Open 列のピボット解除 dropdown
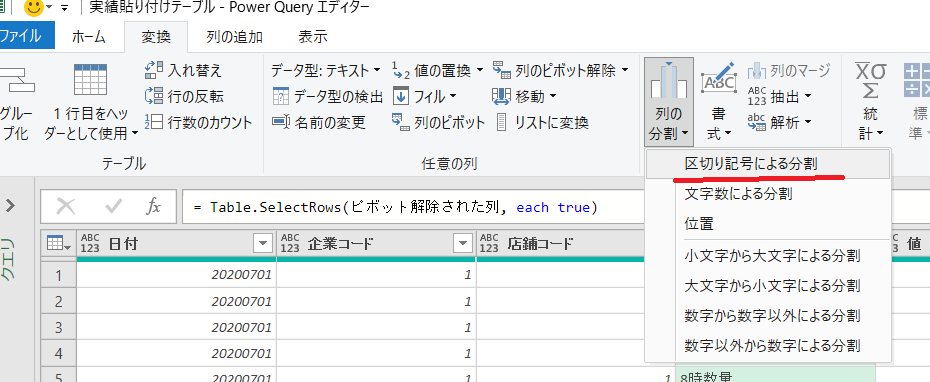 click(x=560, y=71)
